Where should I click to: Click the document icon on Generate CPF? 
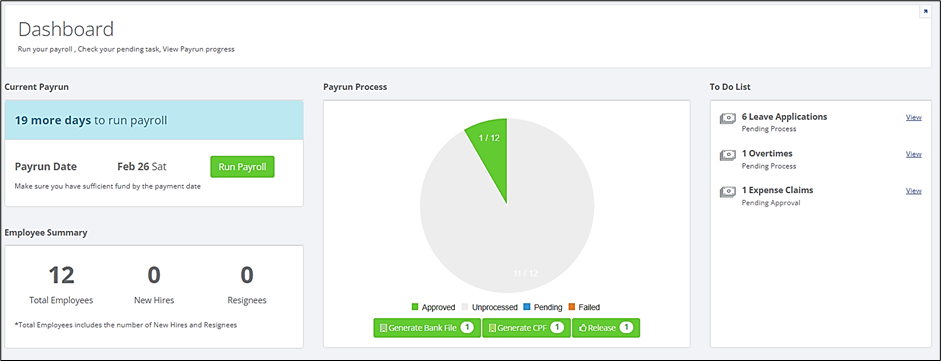[492, 328]
